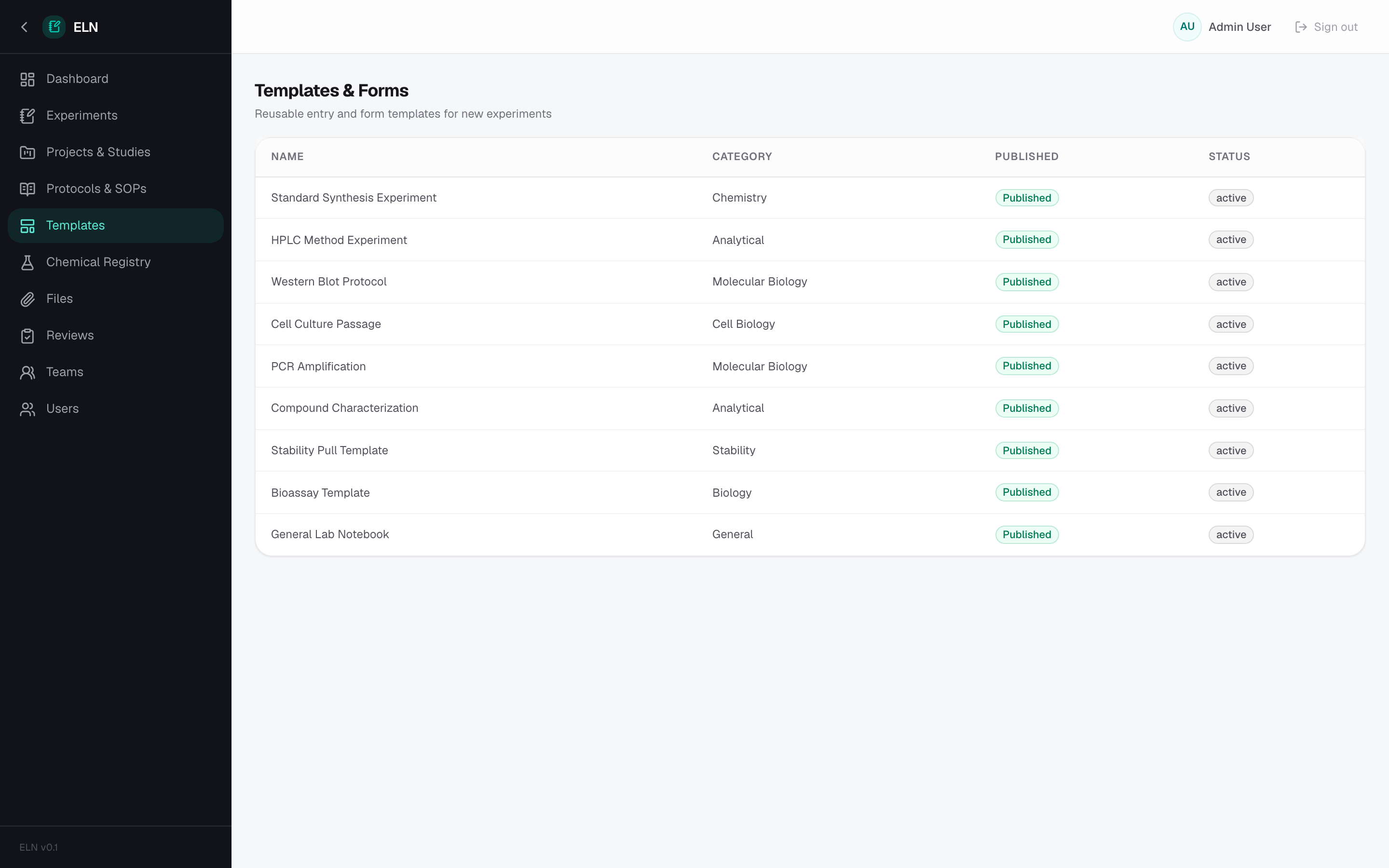Click the PUBLISHED column header
Screen dimensions: 1389x868
(x=1026, y=157)
